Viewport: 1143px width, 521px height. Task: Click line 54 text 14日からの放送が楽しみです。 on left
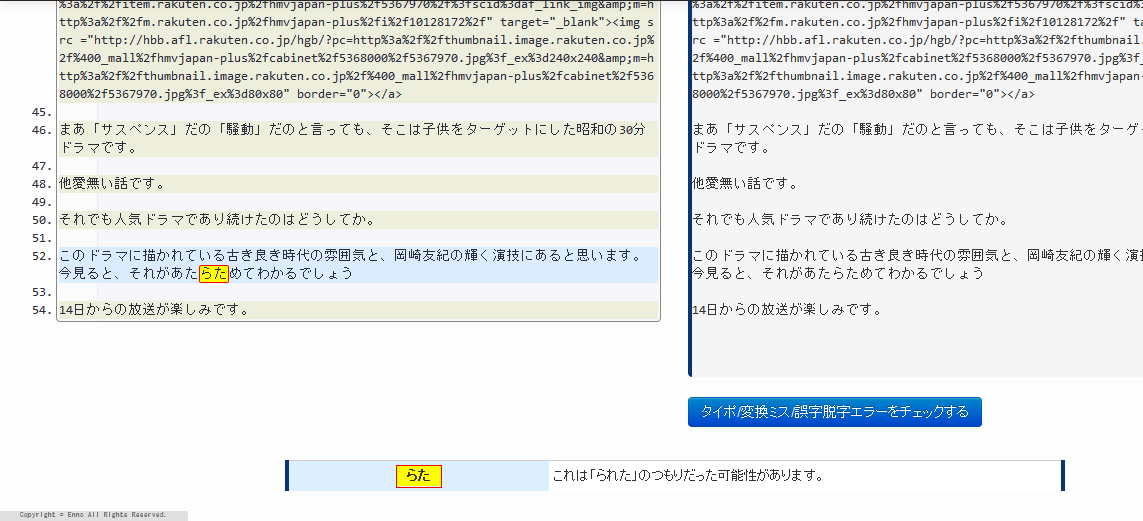point(154,310)
